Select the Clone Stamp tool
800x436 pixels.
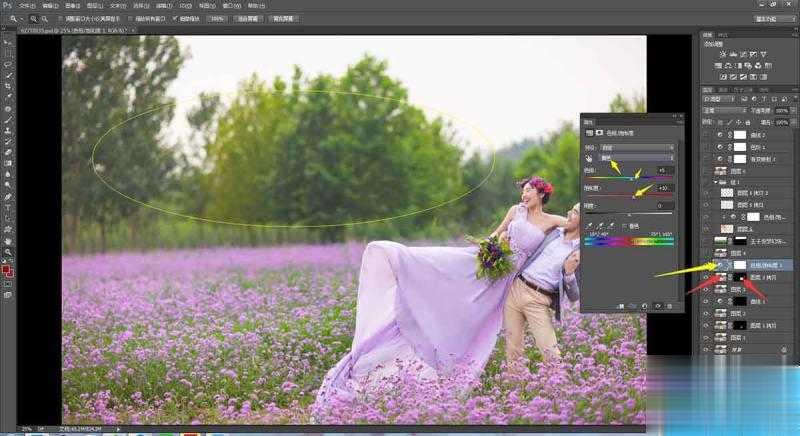click(x=8, y=131)
